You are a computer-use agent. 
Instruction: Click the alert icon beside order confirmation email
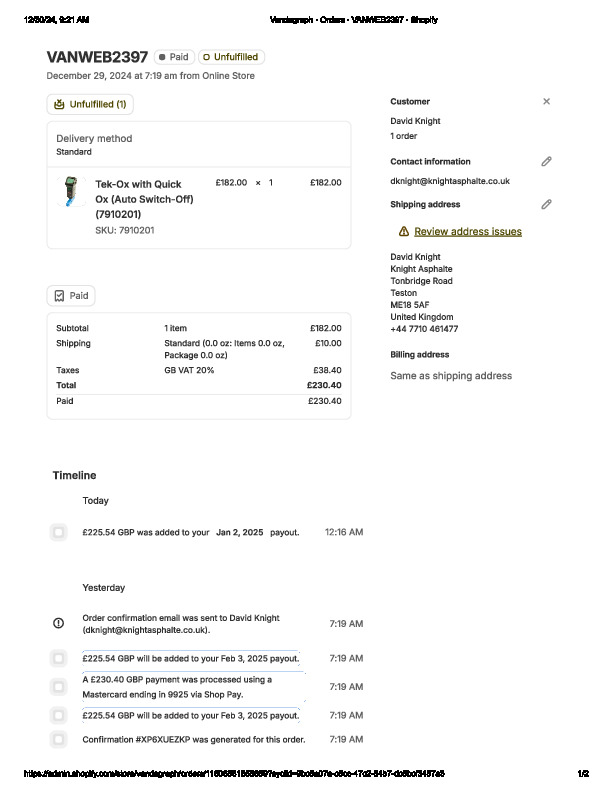click(58, 623)
